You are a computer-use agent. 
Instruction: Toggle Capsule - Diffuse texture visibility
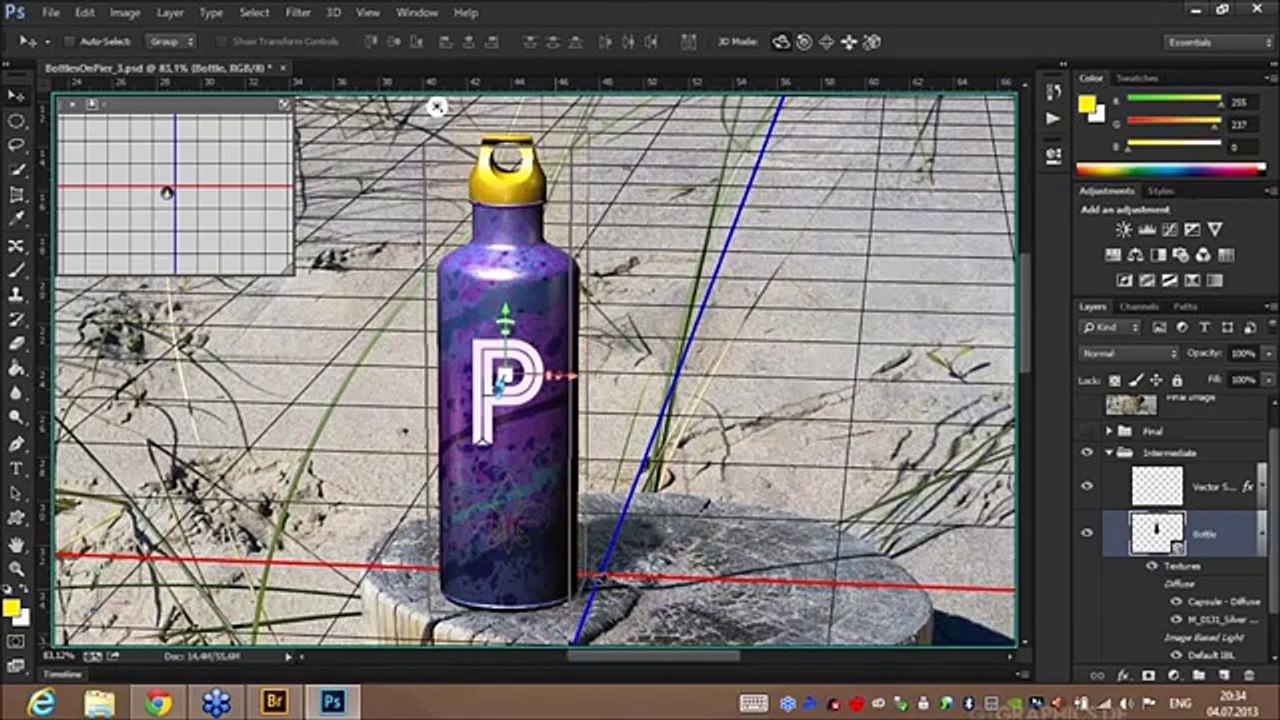pos(1177,602)
